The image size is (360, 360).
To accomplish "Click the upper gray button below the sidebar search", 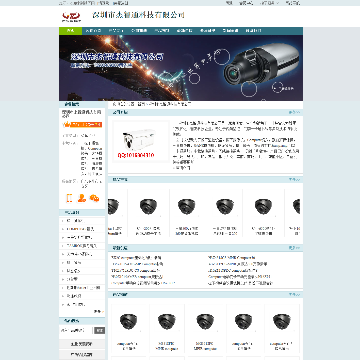I will click(82, 344).
